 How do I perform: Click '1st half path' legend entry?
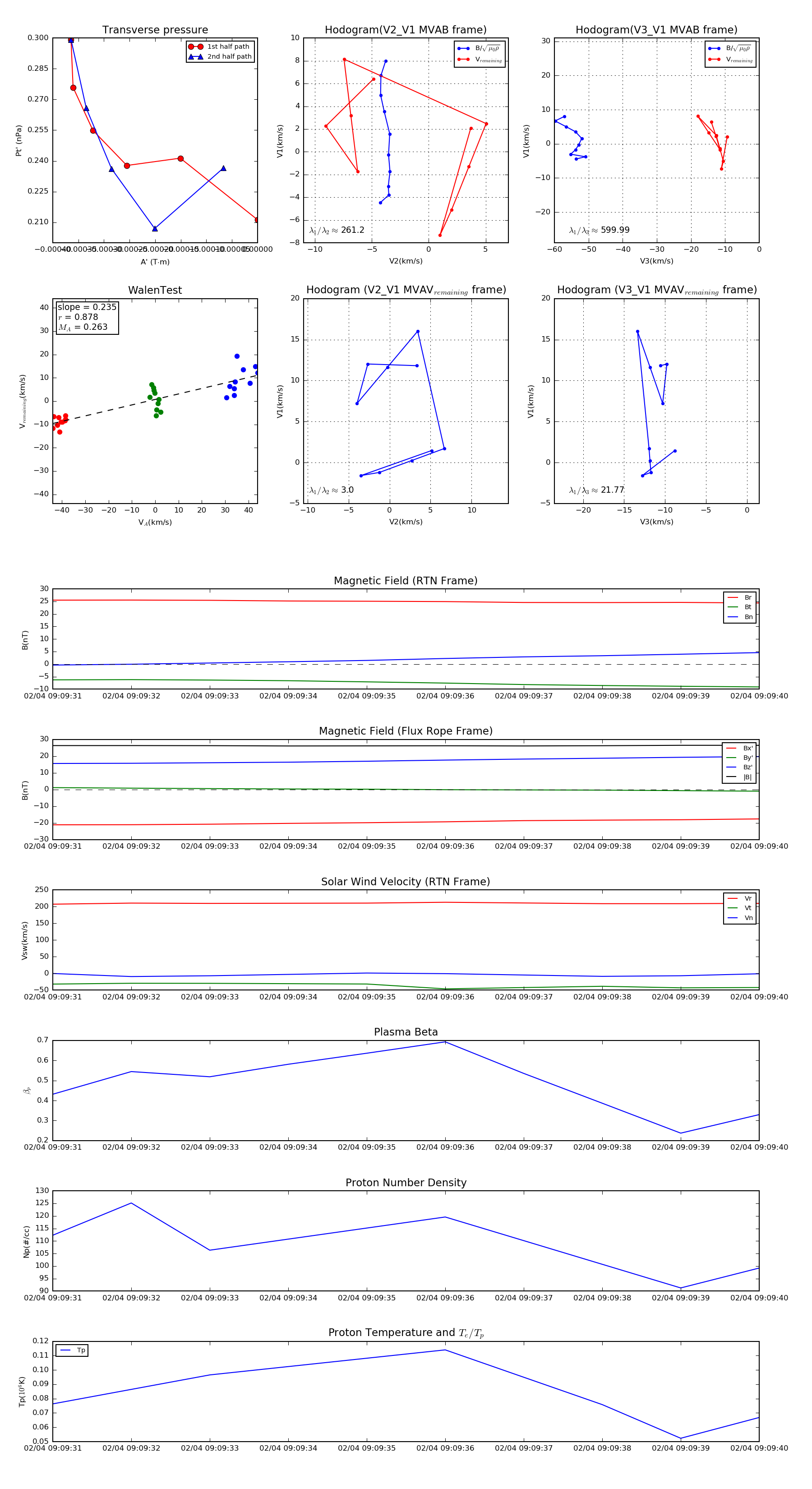click(220, 47)
